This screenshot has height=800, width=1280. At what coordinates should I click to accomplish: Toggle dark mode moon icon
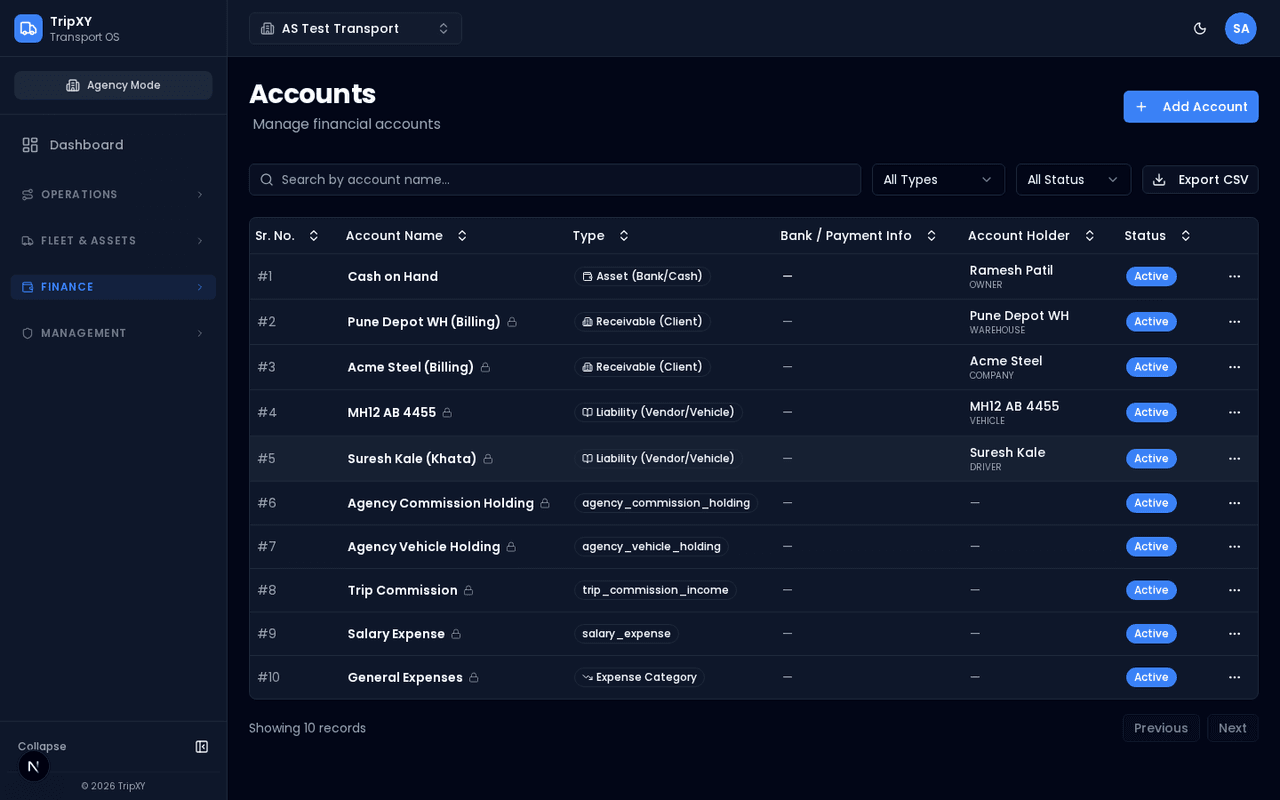point(1200,28)
